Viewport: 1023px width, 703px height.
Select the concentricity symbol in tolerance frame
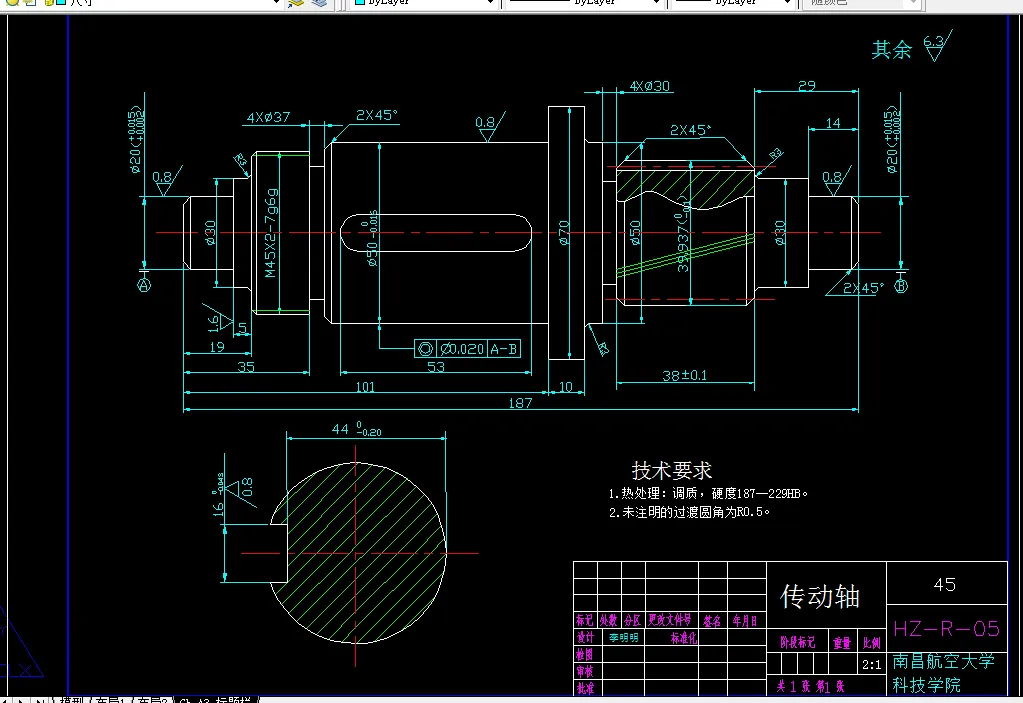425,349
